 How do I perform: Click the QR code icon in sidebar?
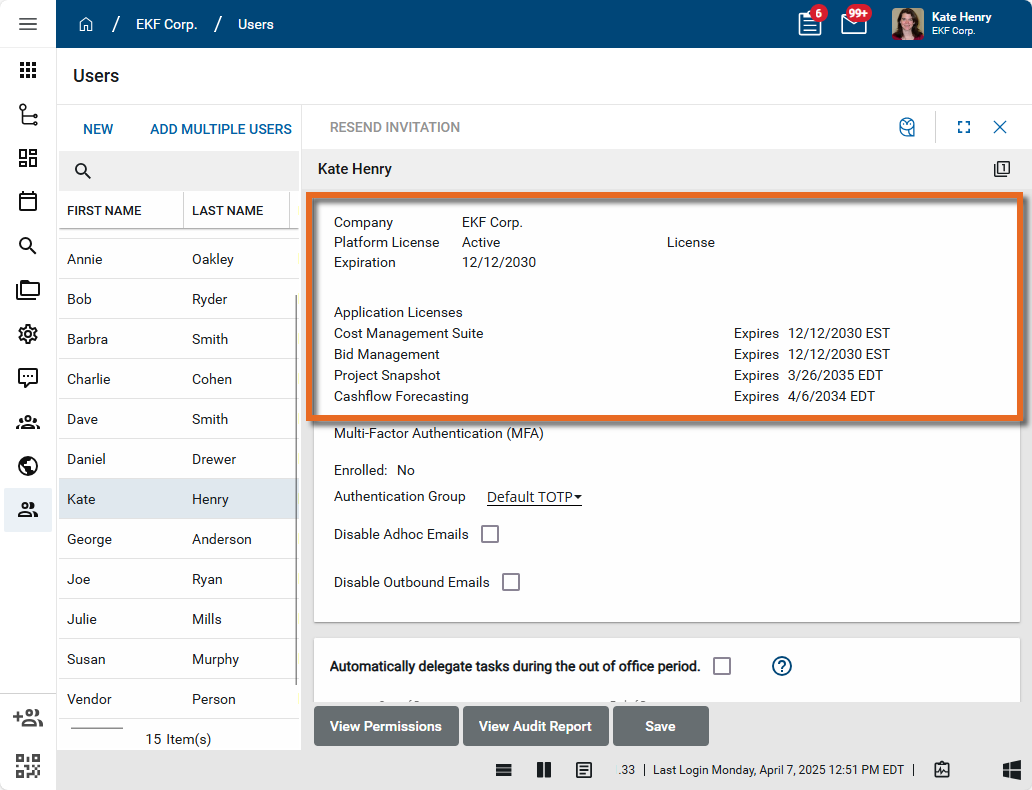click(28, 766)
